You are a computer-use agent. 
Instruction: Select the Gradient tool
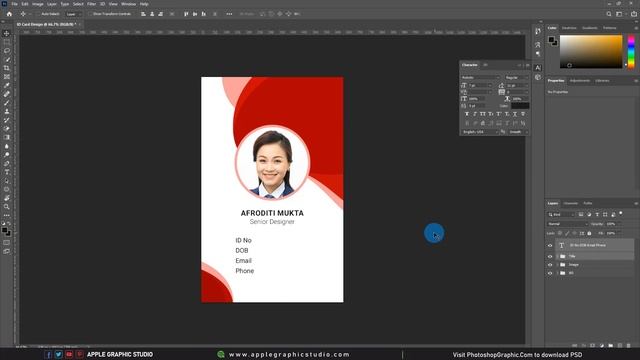point(7,138)
